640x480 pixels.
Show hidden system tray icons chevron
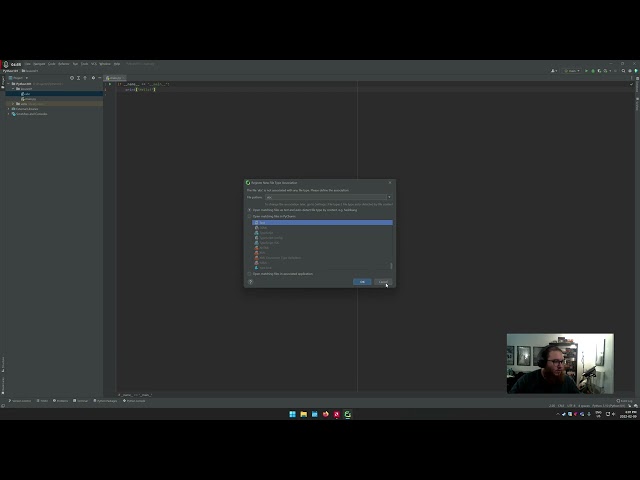click(558, 414)
